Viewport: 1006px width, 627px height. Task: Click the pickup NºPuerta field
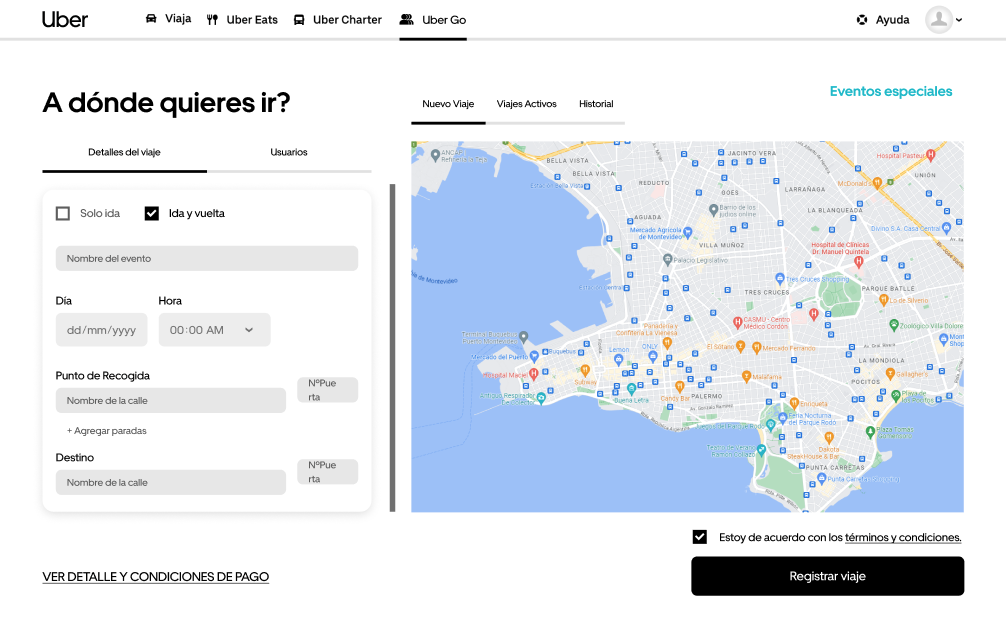point(327,390)
